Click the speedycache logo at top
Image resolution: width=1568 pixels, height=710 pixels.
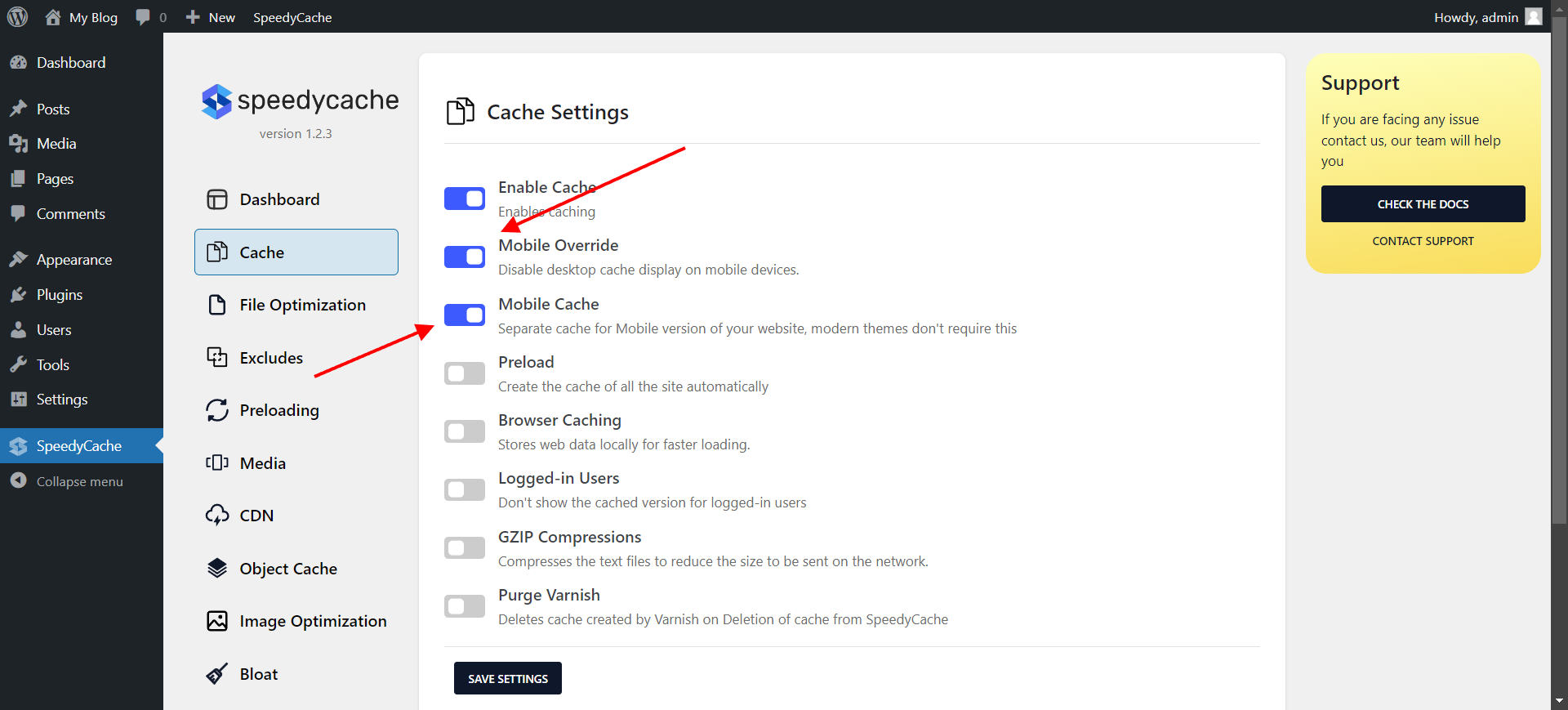click(x=300, y=100)
